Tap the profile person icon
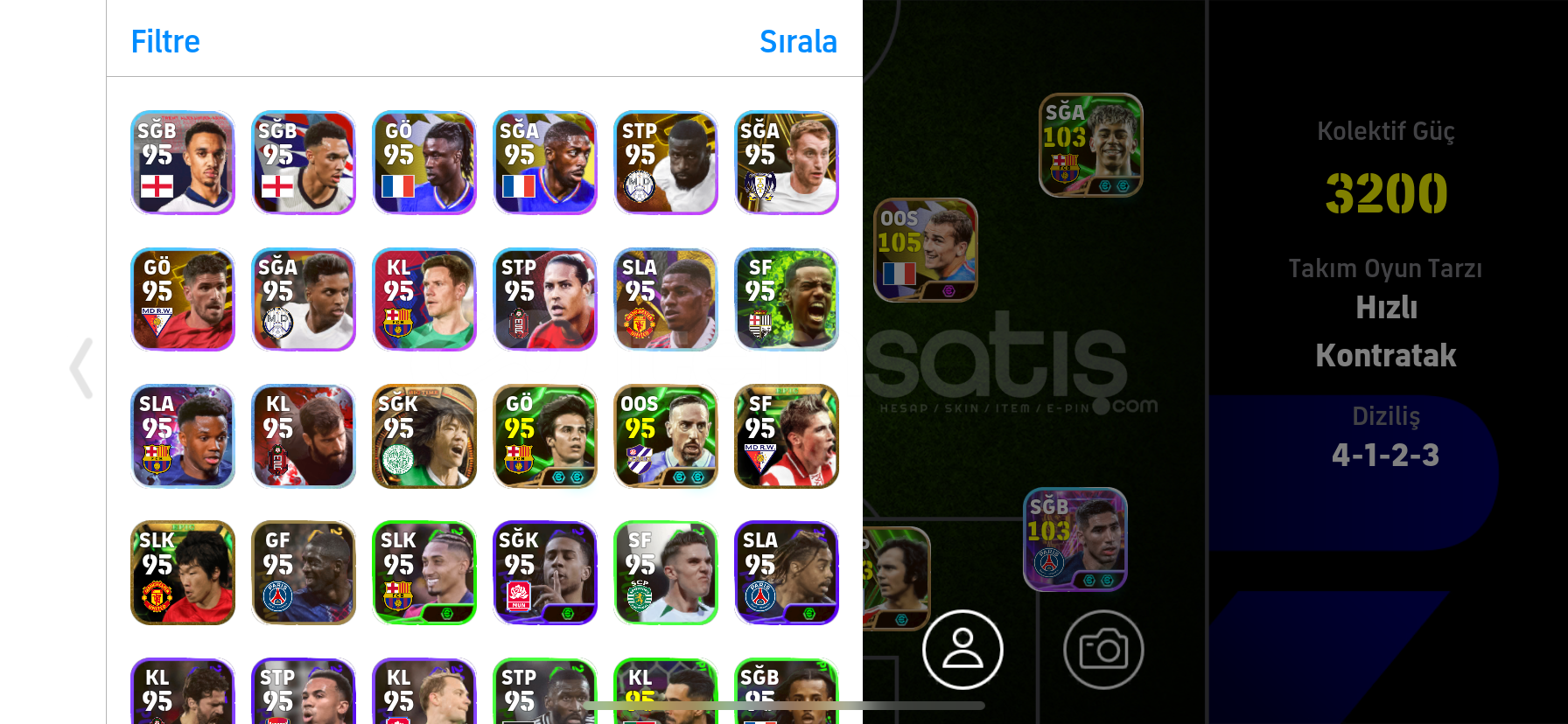This screenshot has width=1568, height=724. click(x=962, y=650)
